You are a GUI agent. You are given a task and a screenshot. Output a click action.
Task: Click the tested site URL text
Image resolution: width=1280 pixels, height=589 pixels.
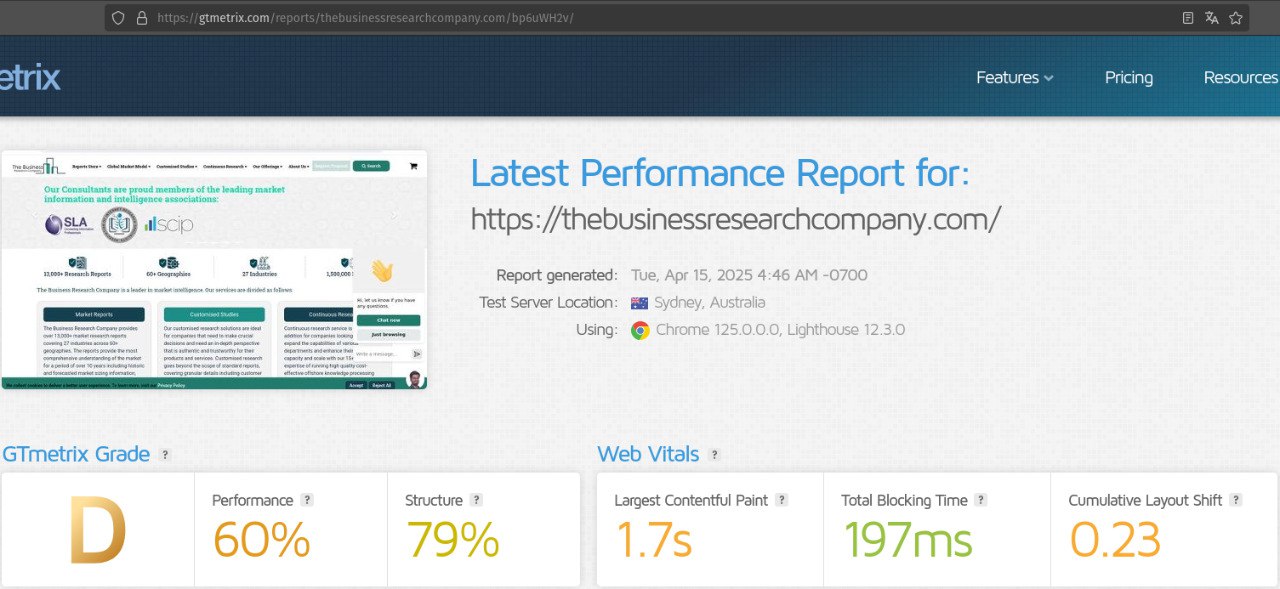pyautogui.click(x=735, y=219)
